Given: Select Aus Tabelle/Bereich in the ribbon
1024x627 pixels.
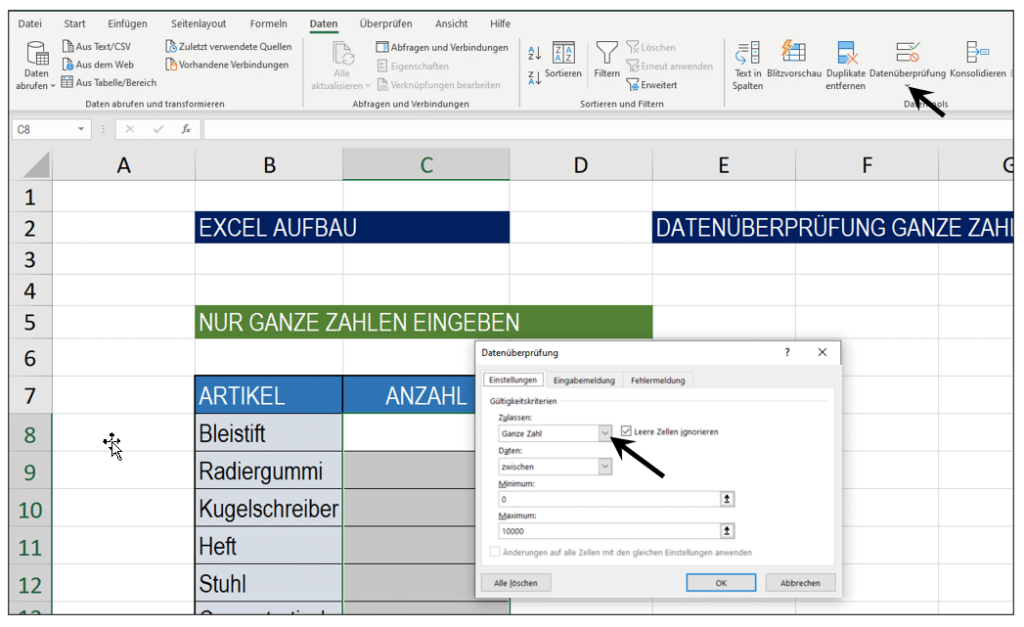Looking at the screenshot, I should (x=108, y=82).
